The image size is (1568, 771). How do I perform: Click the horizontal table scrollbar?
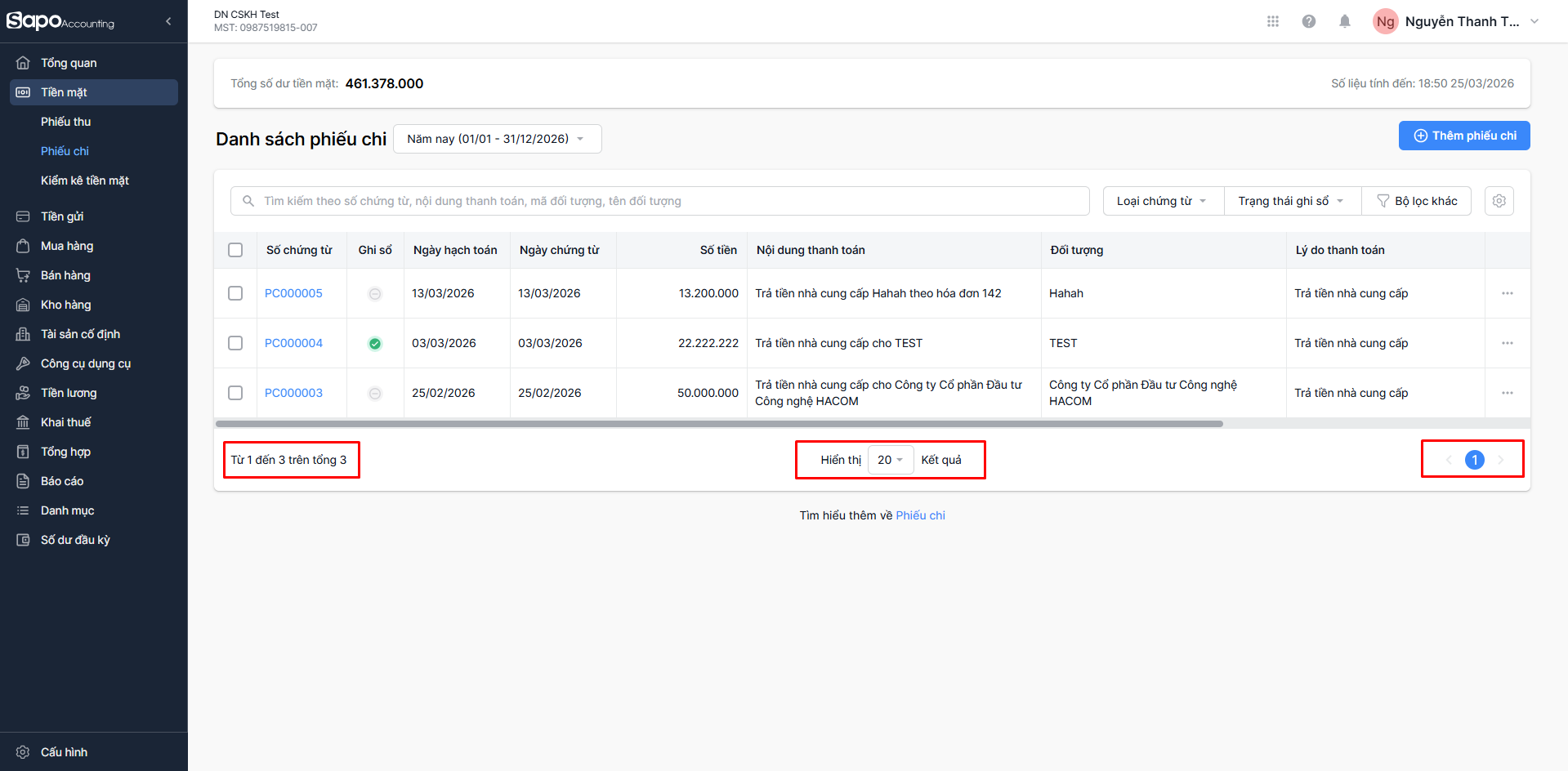719,424
